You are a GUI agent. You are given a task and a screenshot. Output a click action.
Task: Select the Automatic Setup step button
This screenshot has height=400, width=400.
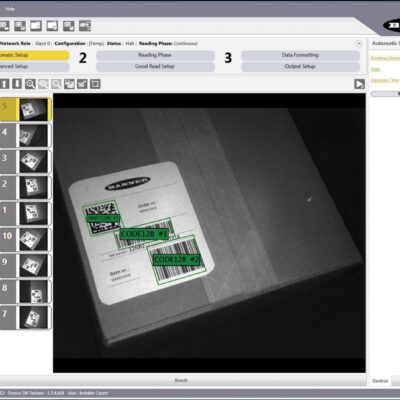(x=34, y=55)
